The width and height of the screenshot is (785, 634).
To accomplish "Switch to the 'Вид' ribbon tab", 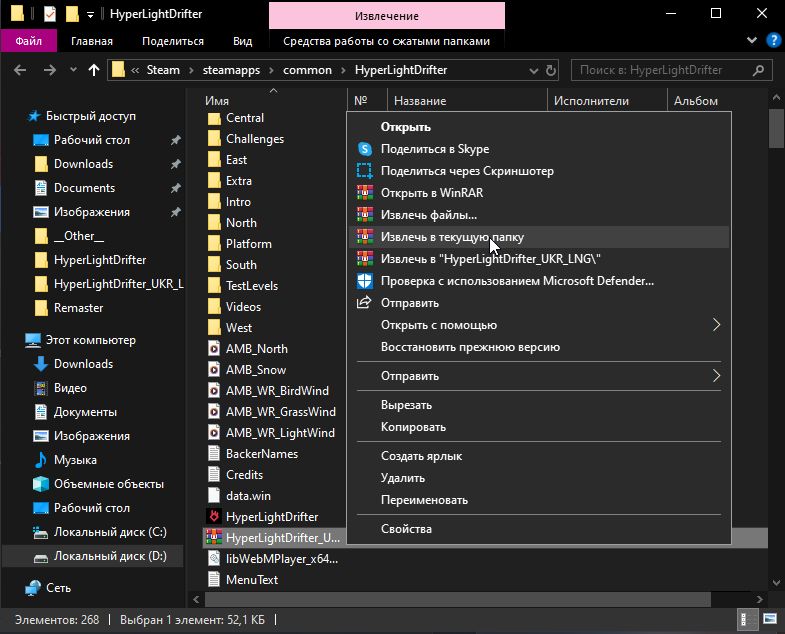I will 242,42.
